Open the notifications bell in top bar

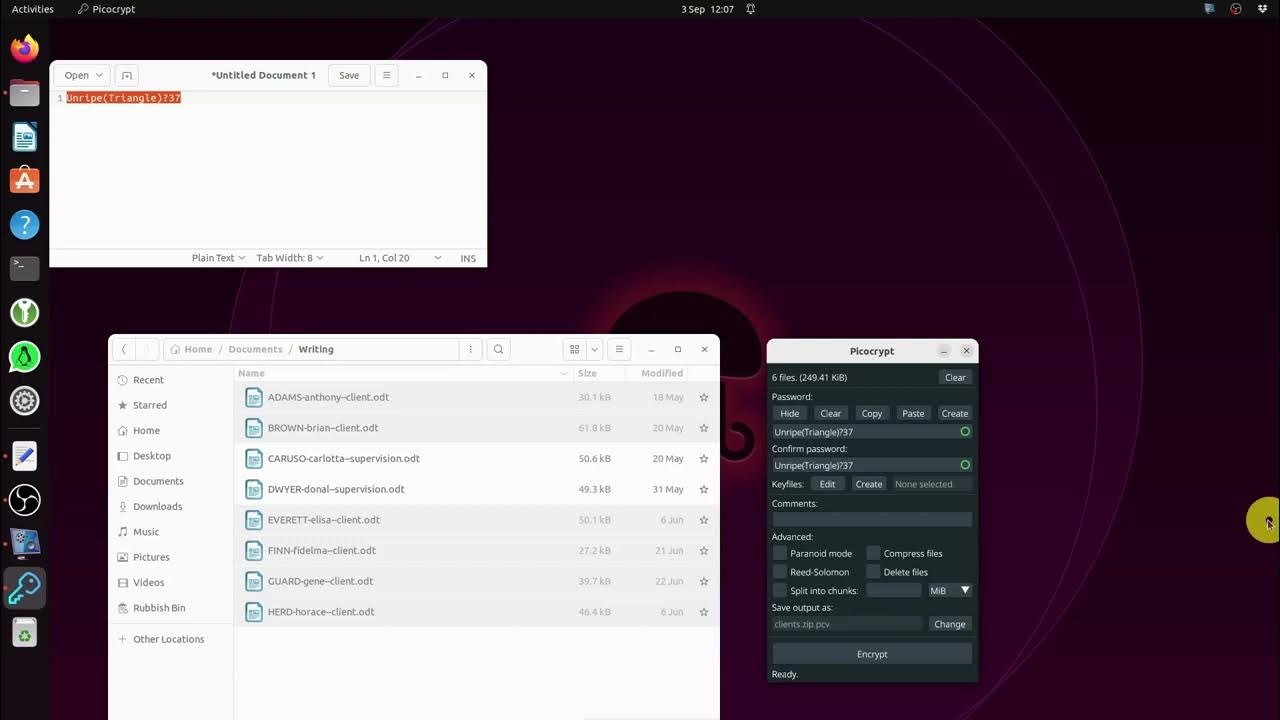click(x=750, y=9)
